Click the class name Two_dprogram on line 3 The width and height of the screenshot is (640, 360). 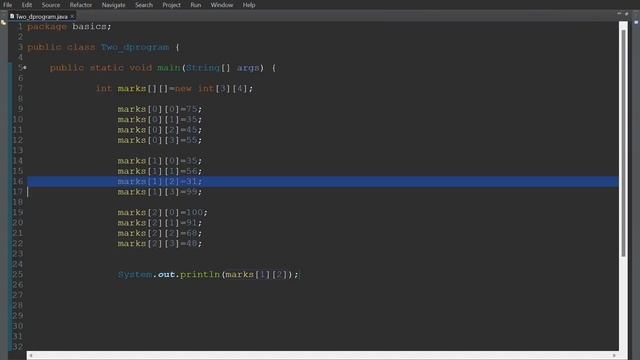click(135, 47)
